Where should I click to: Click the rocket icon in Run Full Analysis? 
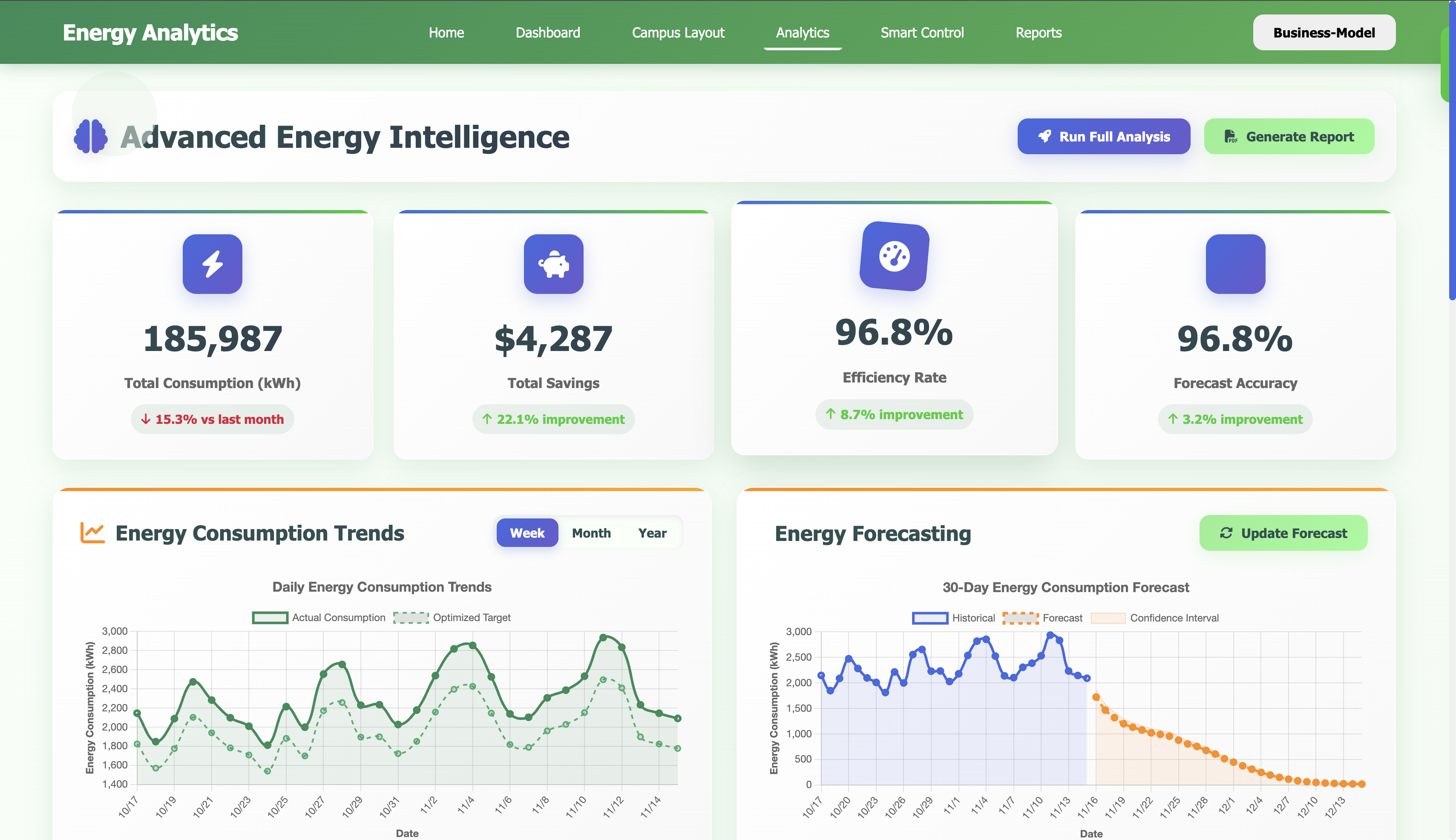click(1045, 137)
